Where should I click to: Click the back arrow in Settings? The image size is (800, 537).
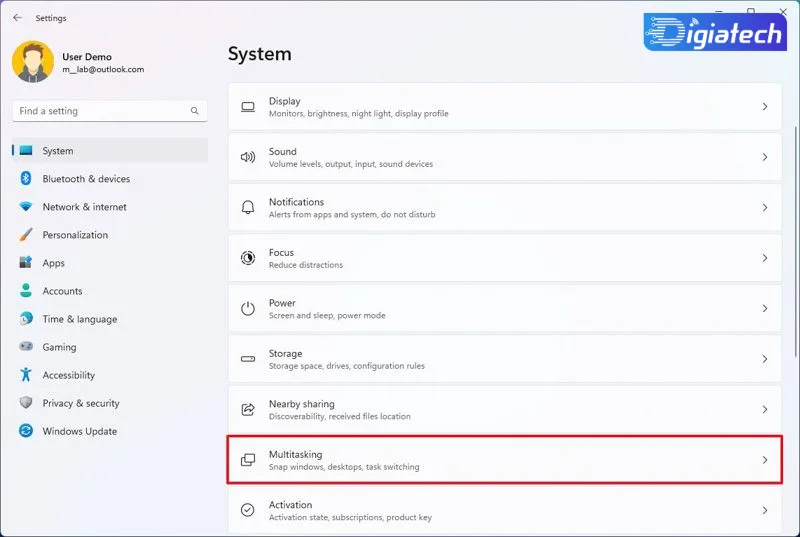click(18, 18)
